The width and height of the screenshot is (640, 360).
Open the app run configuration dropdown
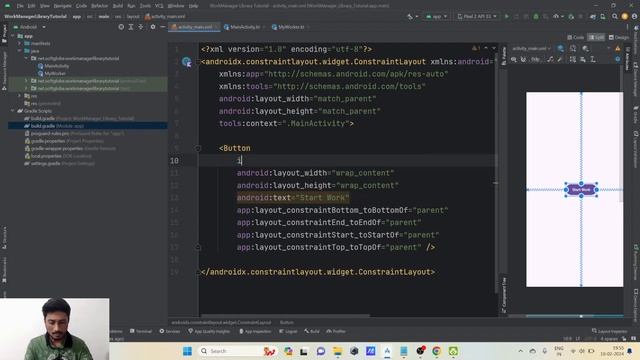[436, 16]
